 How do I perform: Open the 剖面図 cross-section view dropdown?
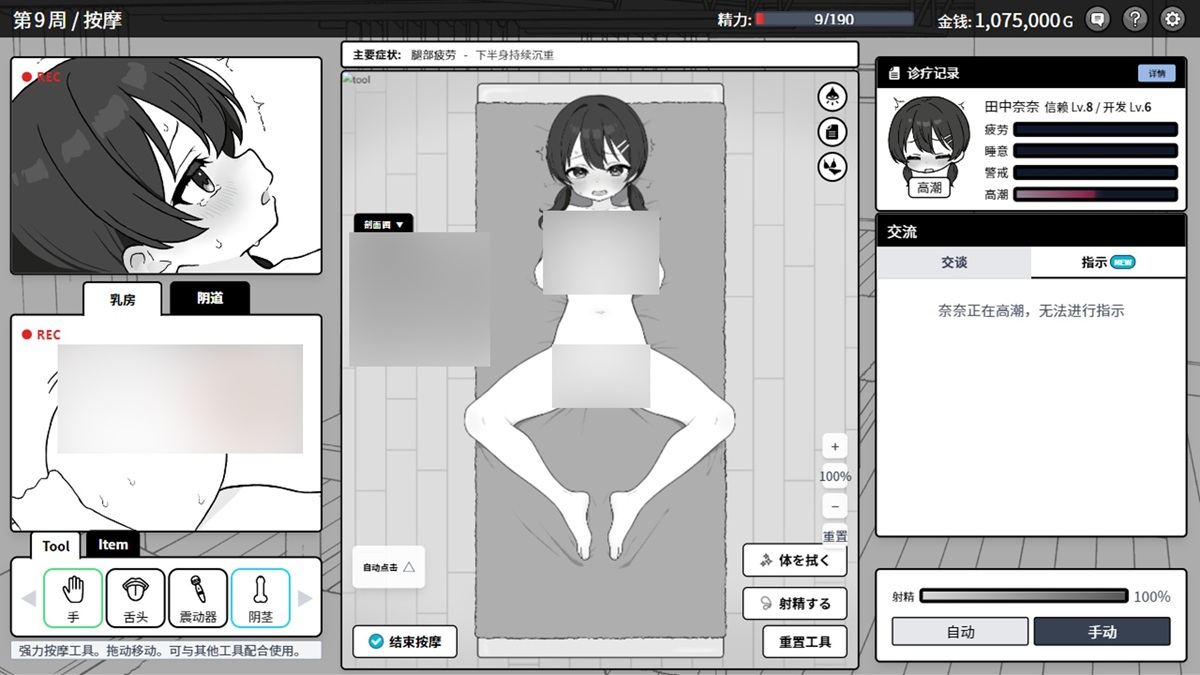point(383,224)
